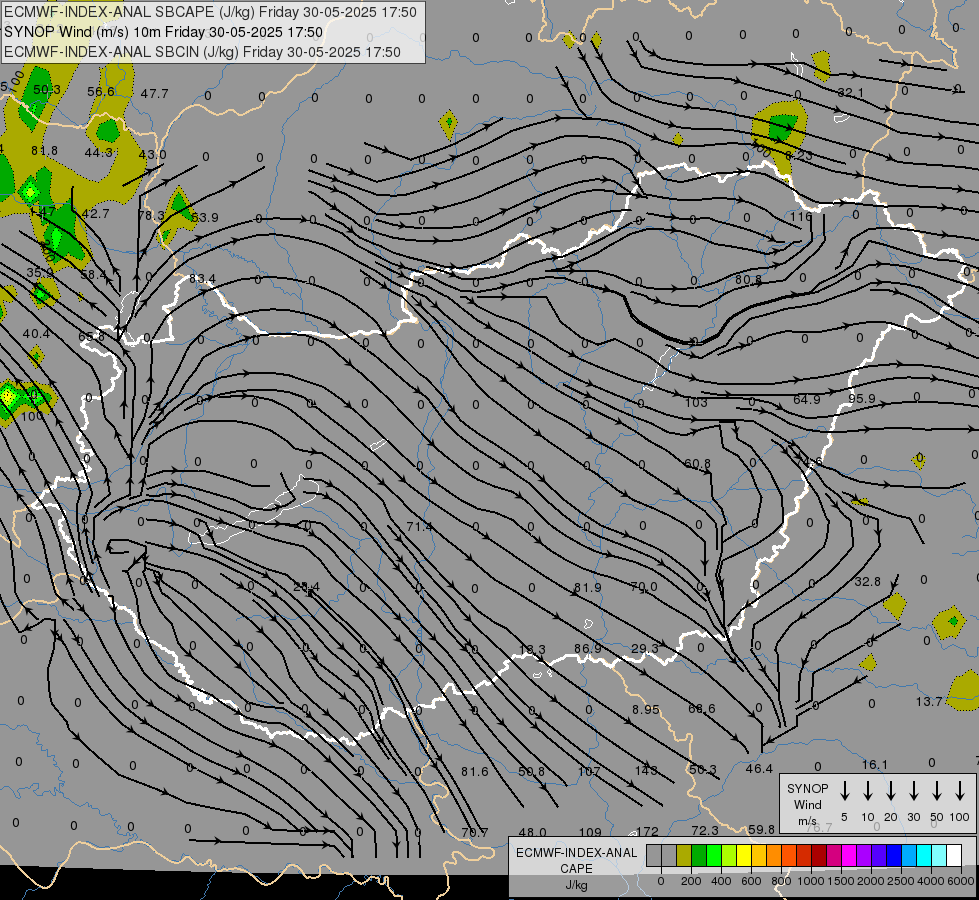Click the map value 71.4

coord(419,527)
